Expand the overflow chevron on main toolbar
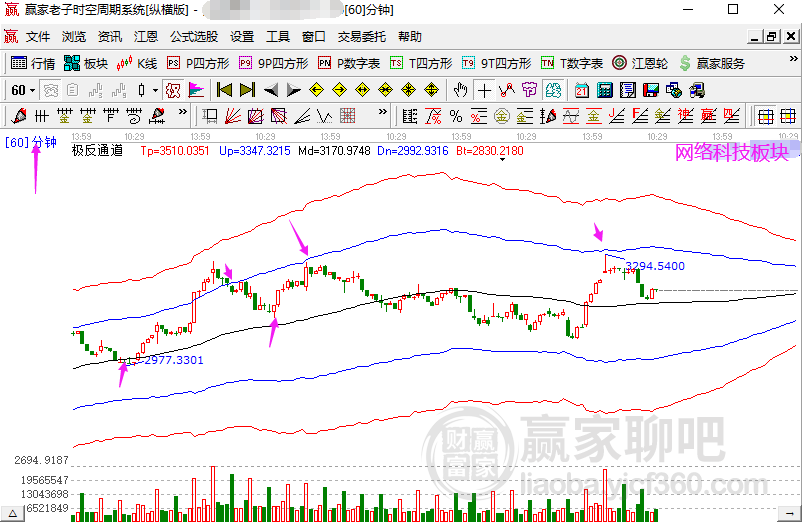 [x=793, y=59]
